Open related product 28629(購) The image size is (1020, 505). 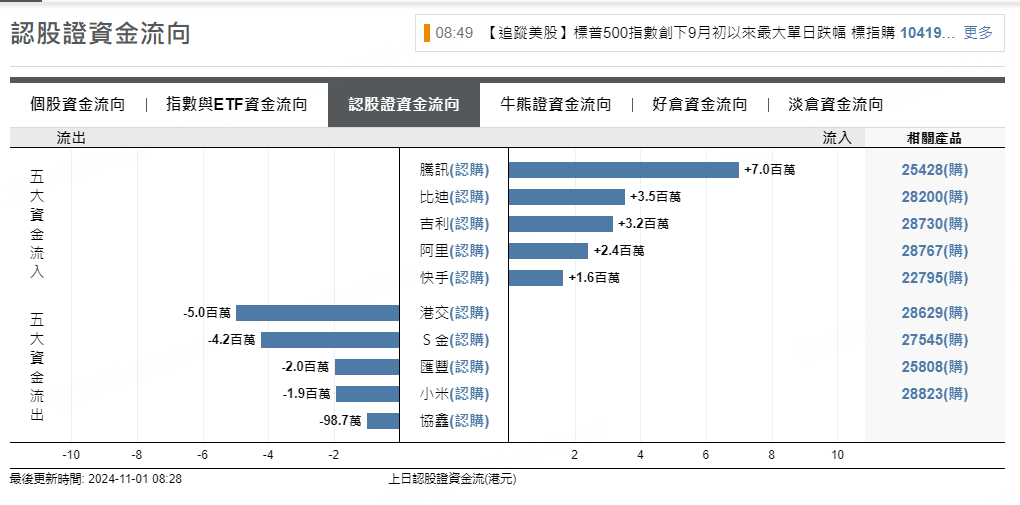(935, 313)
